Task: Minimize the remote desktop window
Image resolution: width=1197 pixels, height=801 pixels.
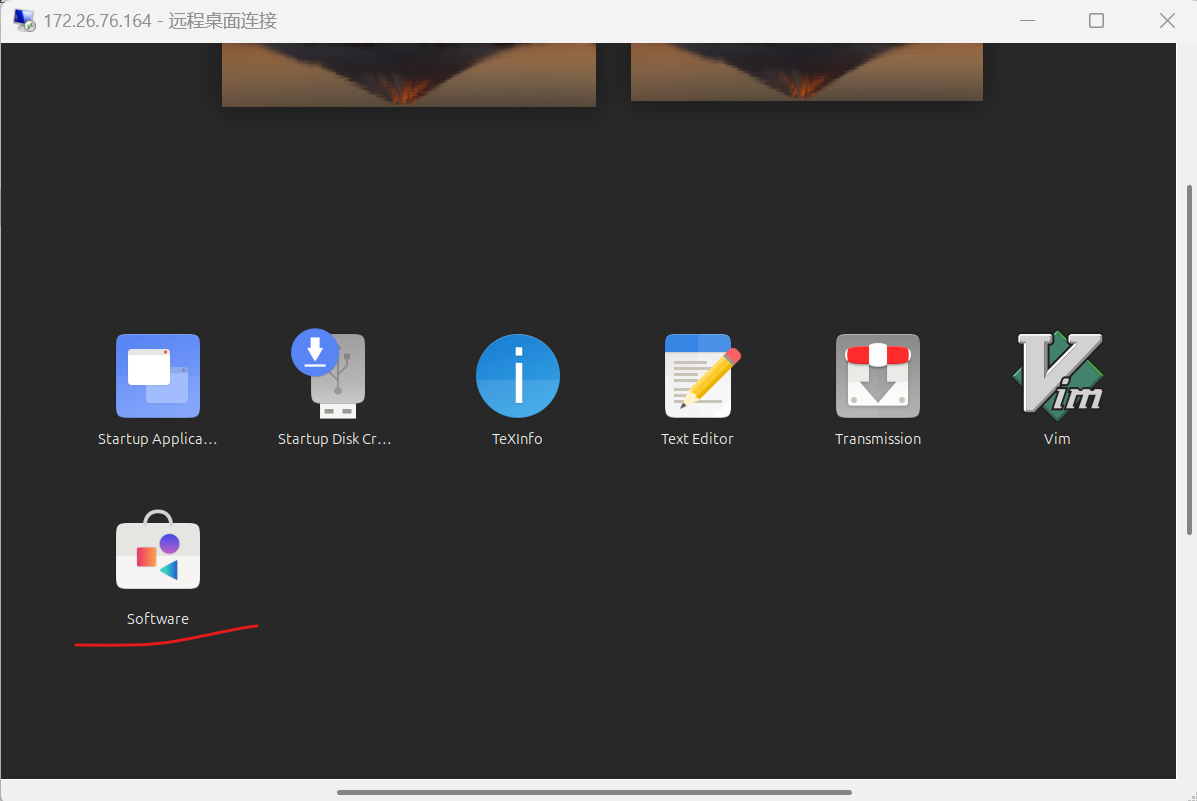Action: (x=1028, y=21)
